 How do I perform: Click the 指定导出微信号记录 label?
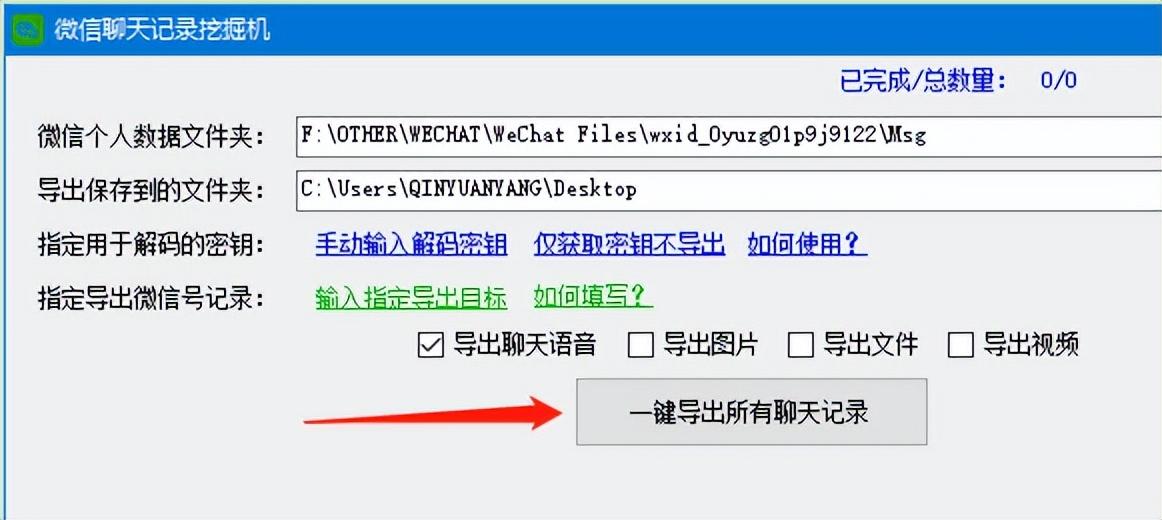[x=150, y=299]
